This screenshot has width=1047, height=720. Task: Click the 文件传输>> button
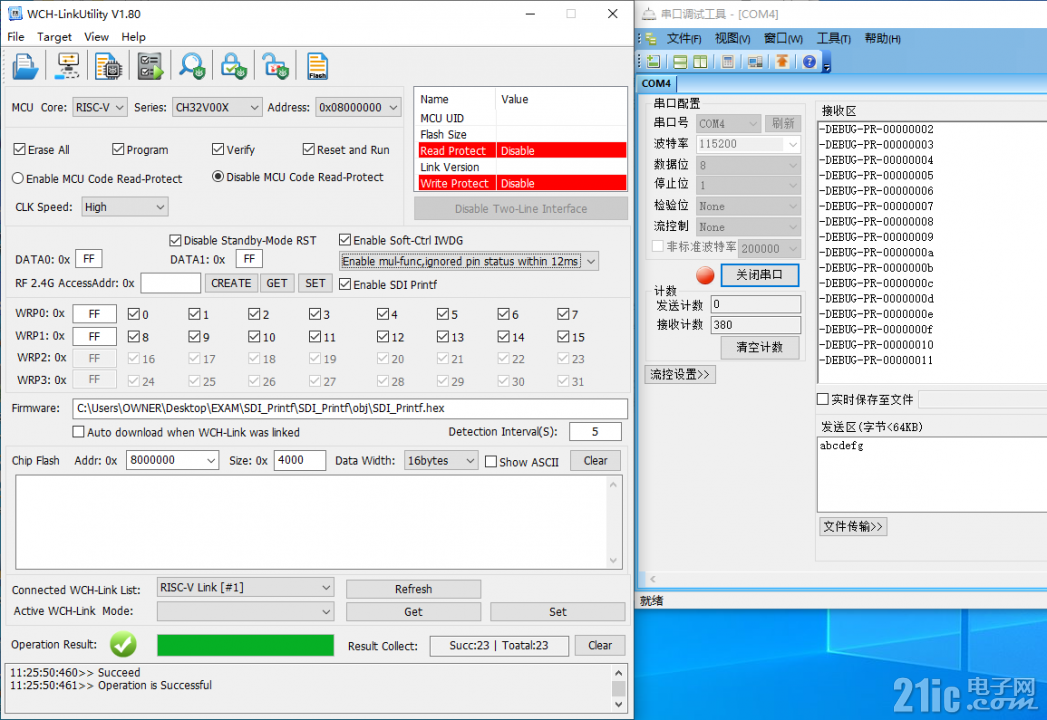click(x=853, y=526)
